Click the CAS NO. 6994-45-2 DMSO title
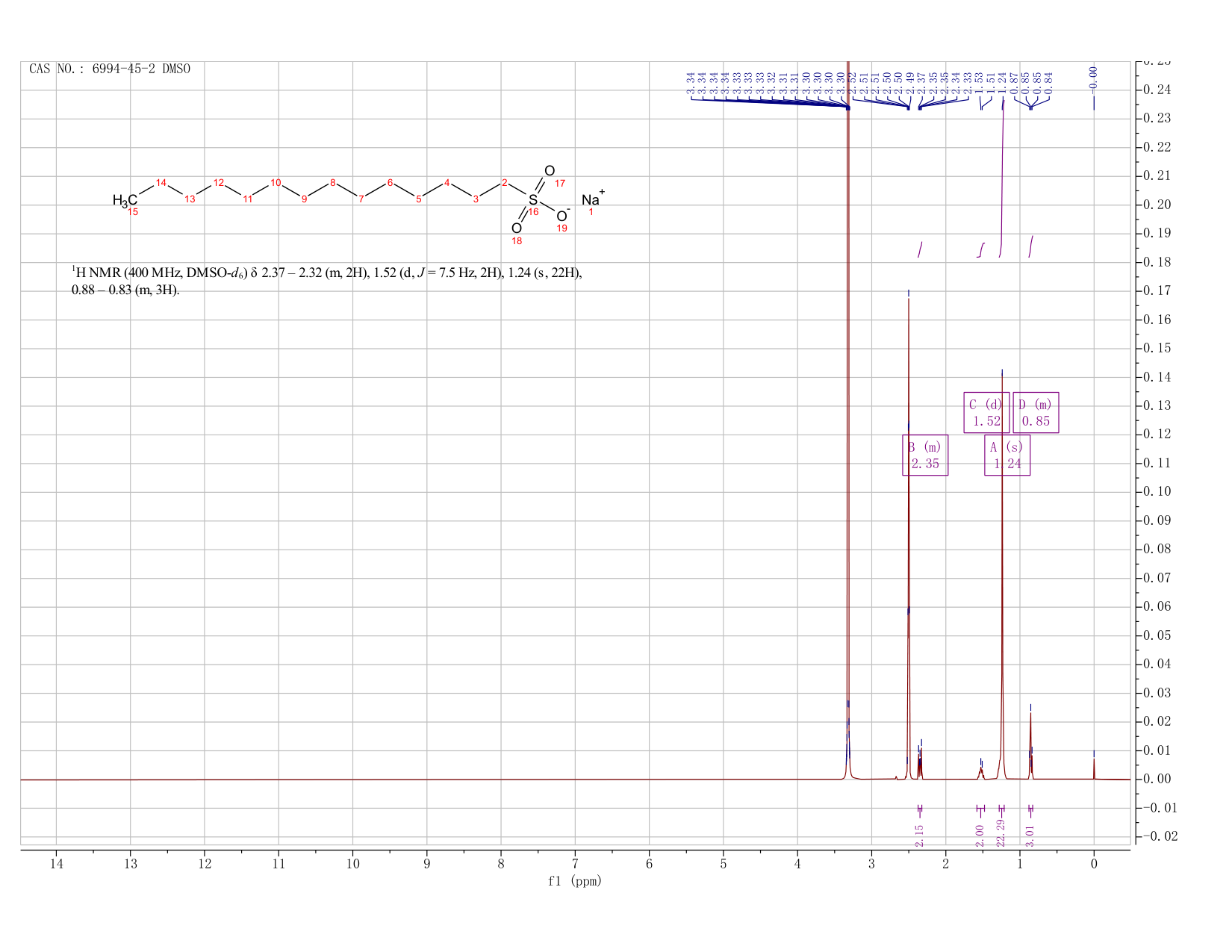Screen dimensions: 1232x952 (110, 69)
